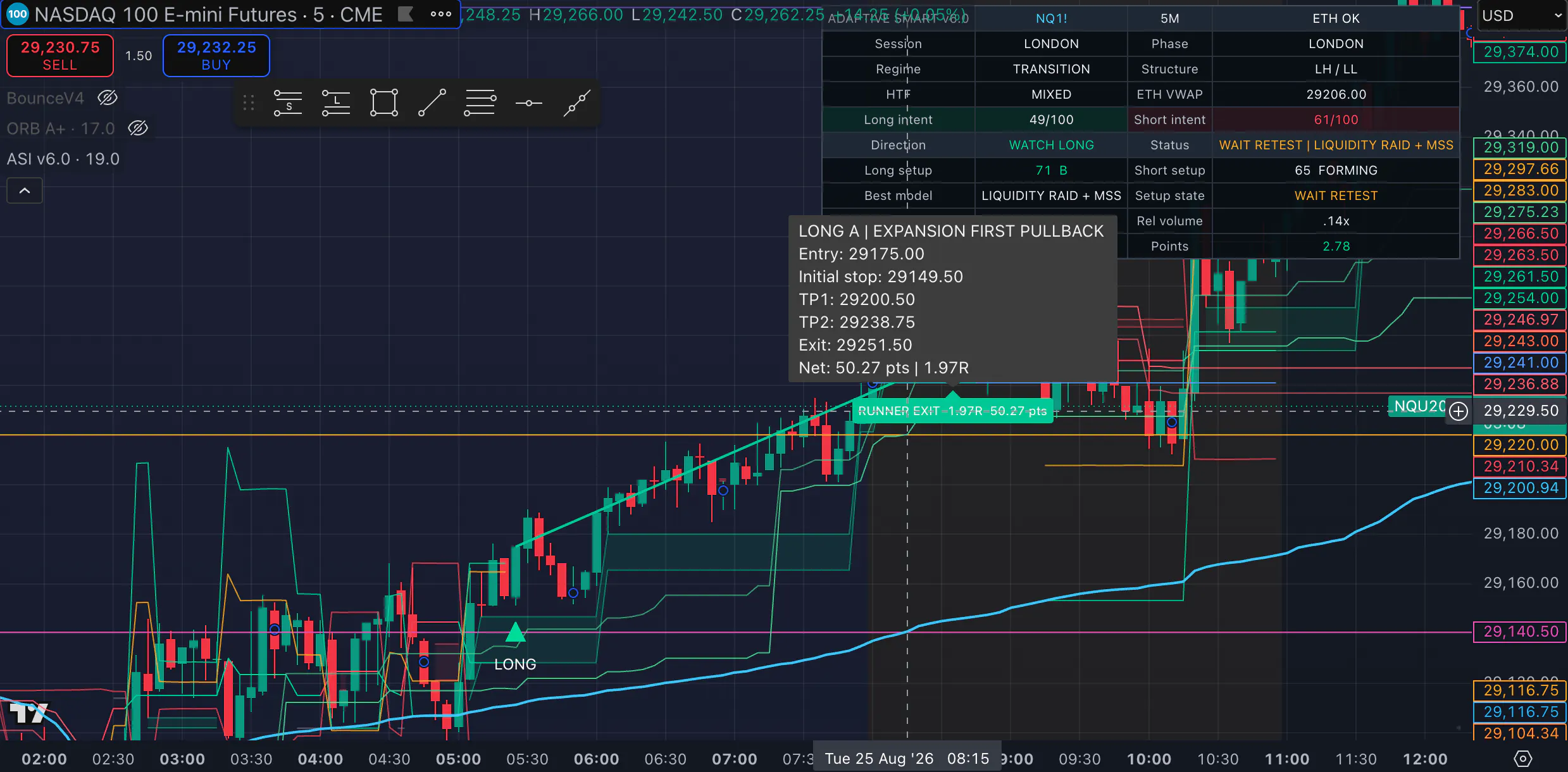
Task: Click the 11:00 time axis label
Action: tap(1287, 759)
